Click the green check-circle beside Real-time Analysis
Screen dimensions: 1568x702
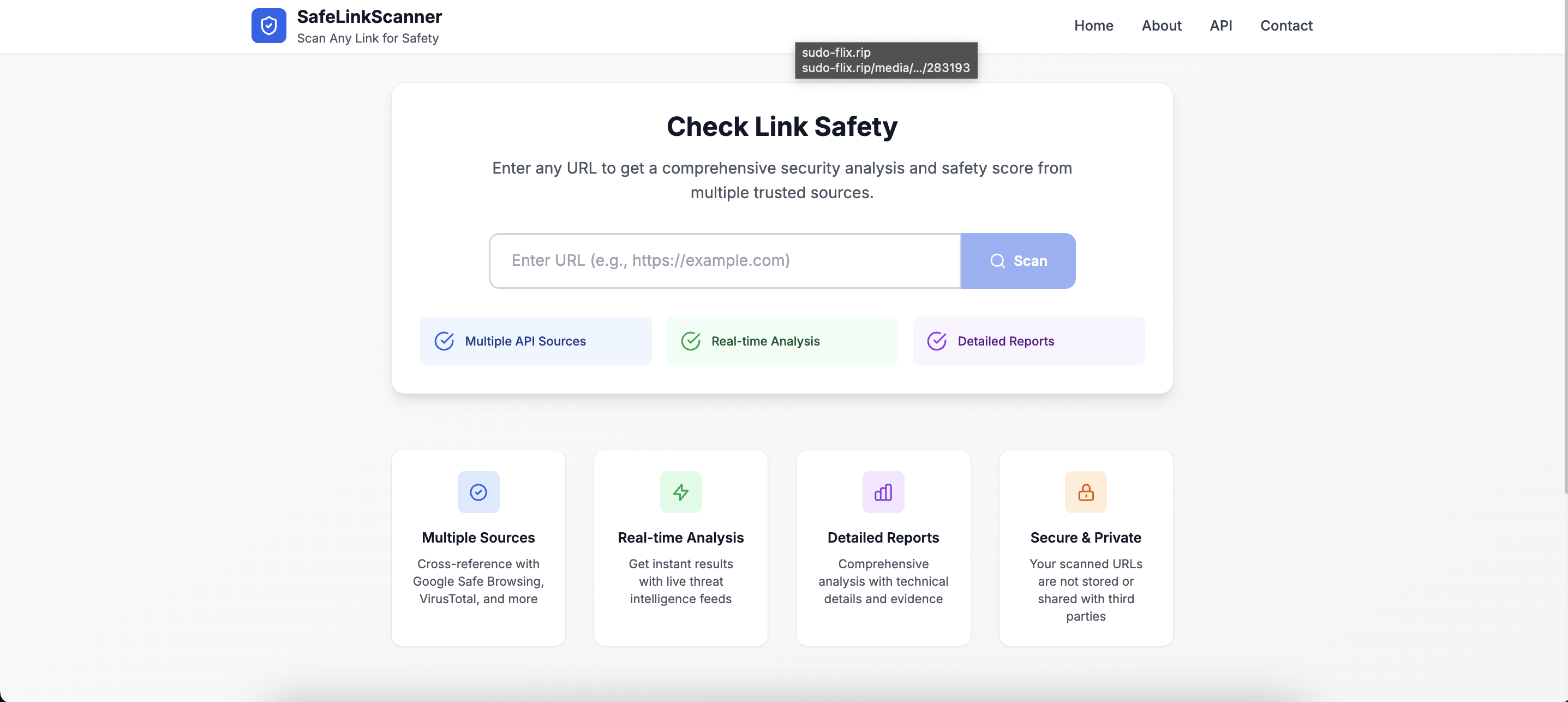(x=690, y=341)
